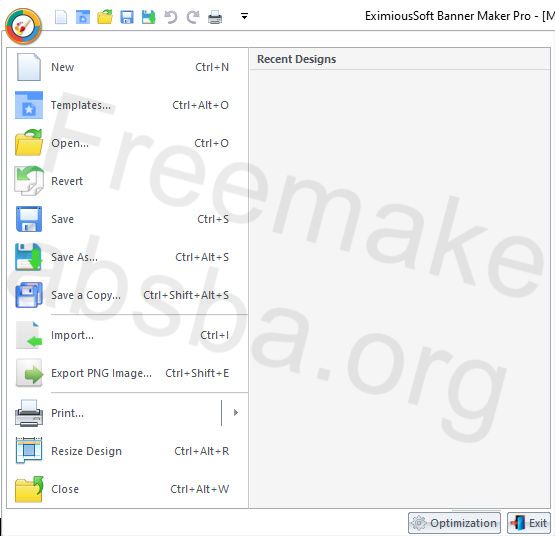Click Undo arrow in quick access toolbar
Image resolution: width=555 pixels, height=536 pixels.
pyautogui.click(x=171, y=17)
